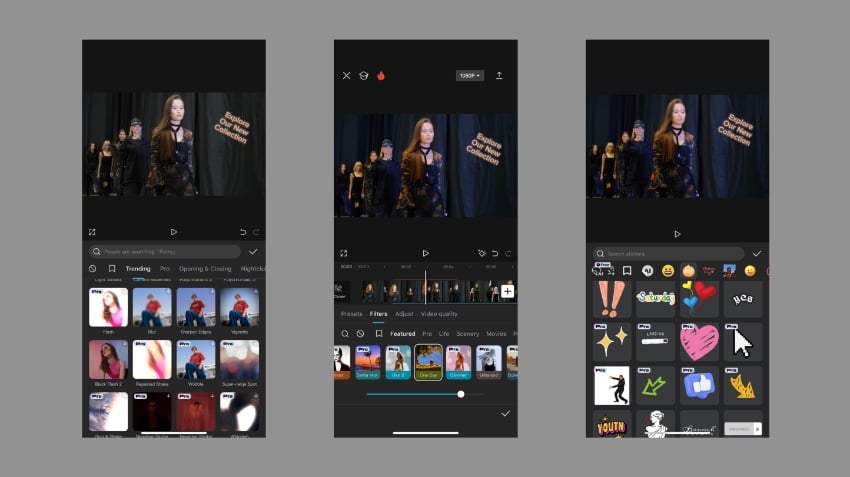Image resolution: width=850 pixels, height=477 pixels.
Task: Play preview in the effects screen
Action: 173,232
